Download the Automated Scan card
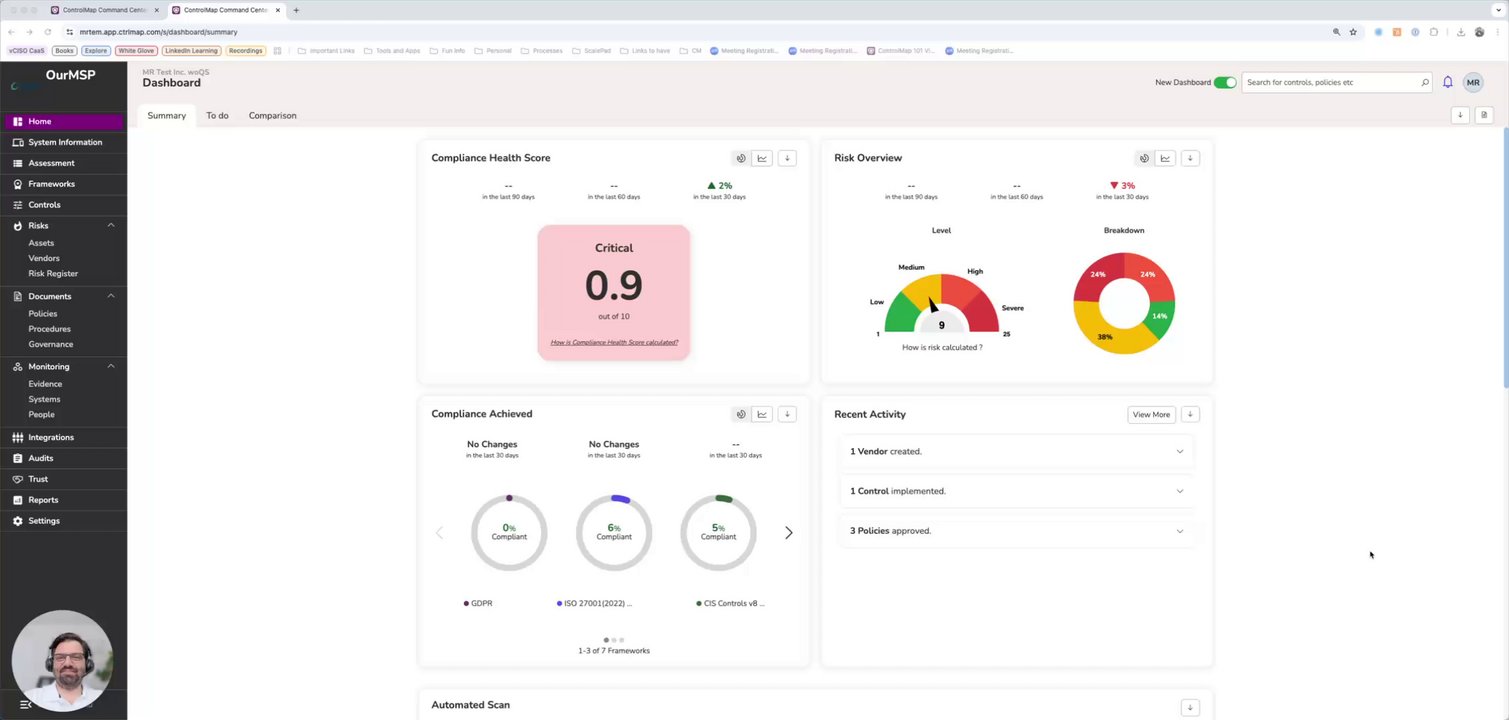Screen dimensions: 1509x720 (x=1190, y=707)
